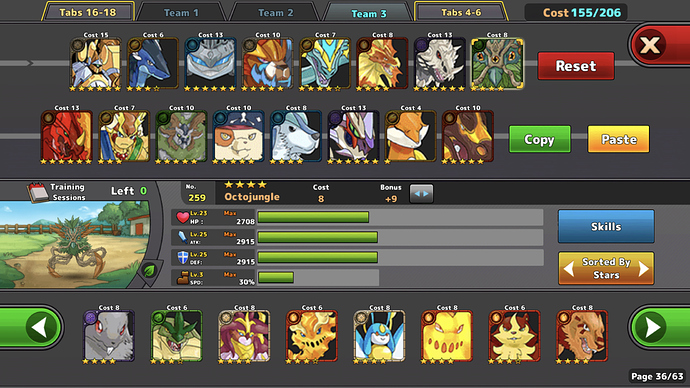Screen dimensions: 690x388
Task: Click the HP stat progress bar
Action: [400, 217]
